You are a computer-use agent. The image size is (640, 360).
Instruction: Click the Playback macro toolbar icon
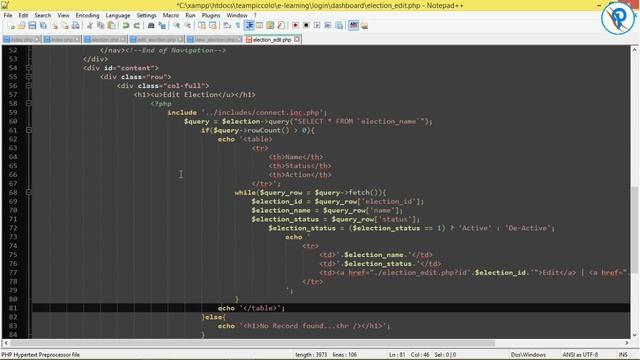tap(317, 26)
